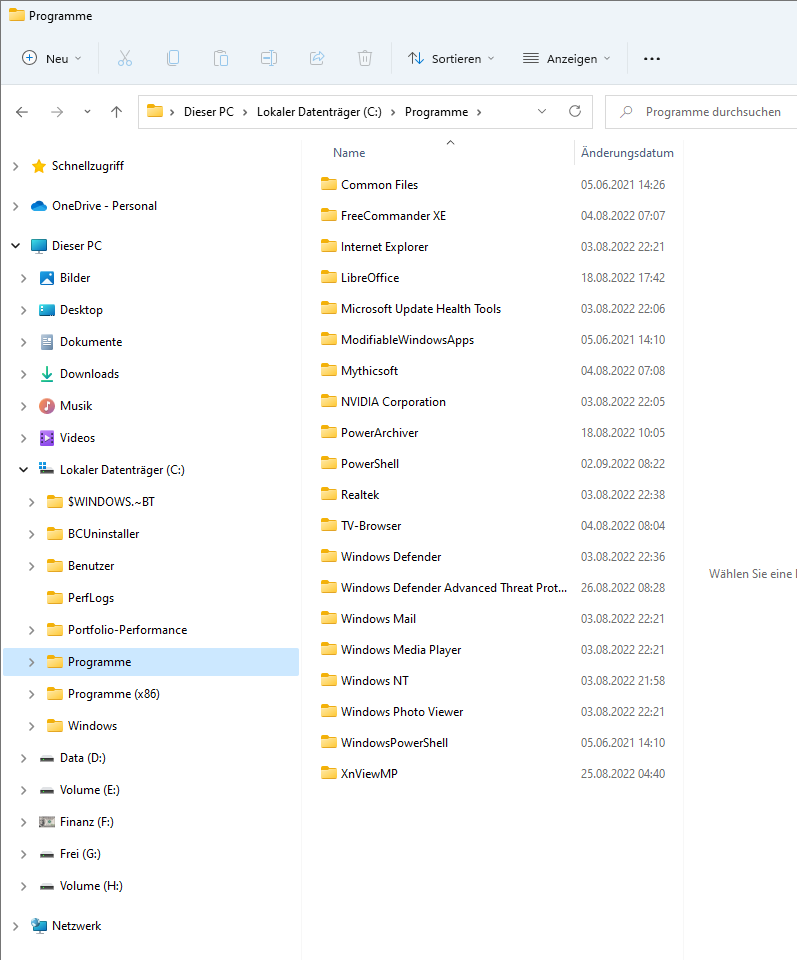Expand the Schnellzugriff tree node
This screenshot has height=960, width=797.
(16, 166)
